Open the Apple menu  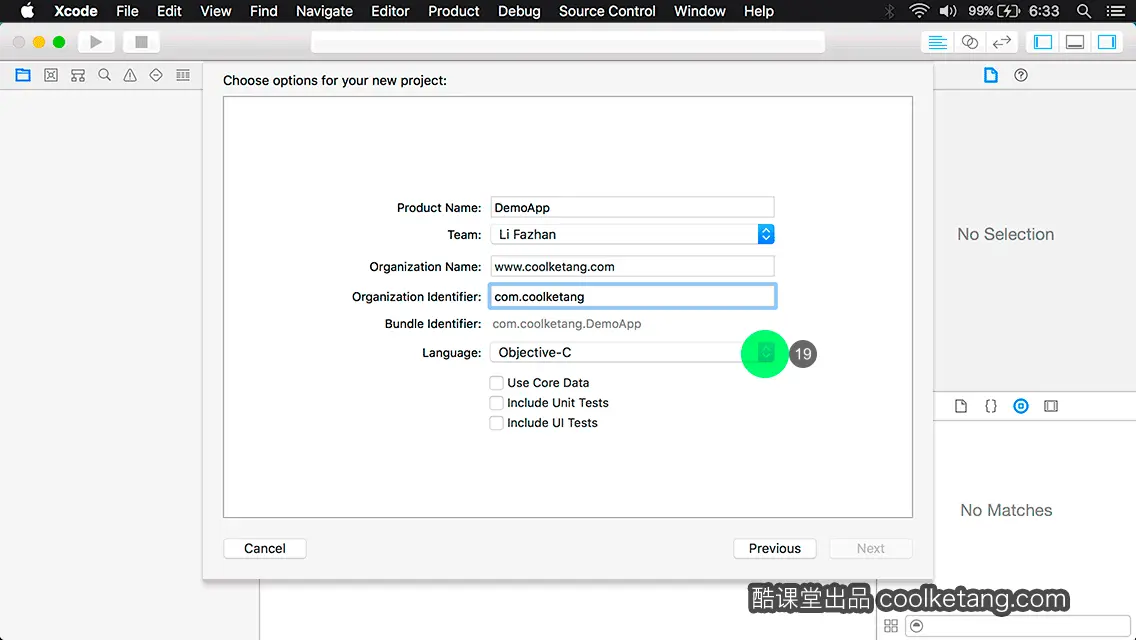[28, 11]
